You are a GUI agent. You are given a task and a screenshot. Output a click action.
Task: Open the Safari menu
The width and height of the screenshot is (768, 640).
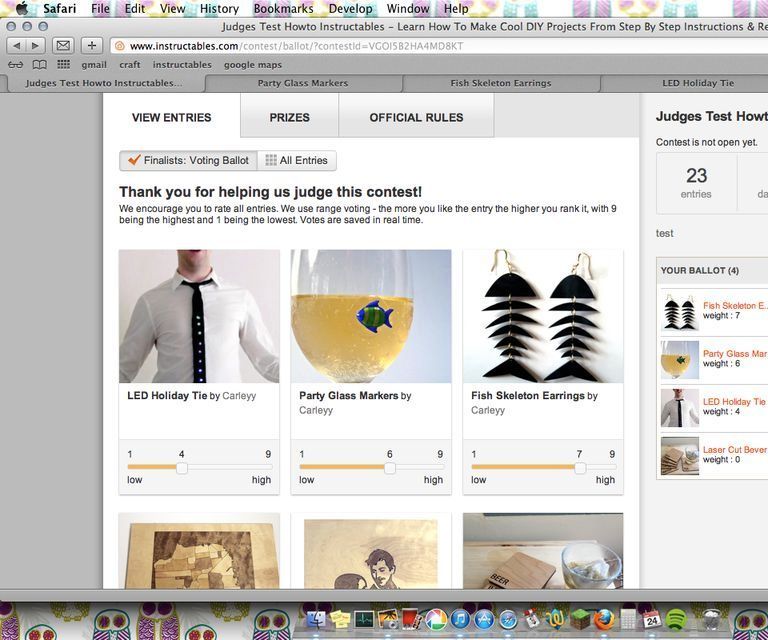(59, 8)
